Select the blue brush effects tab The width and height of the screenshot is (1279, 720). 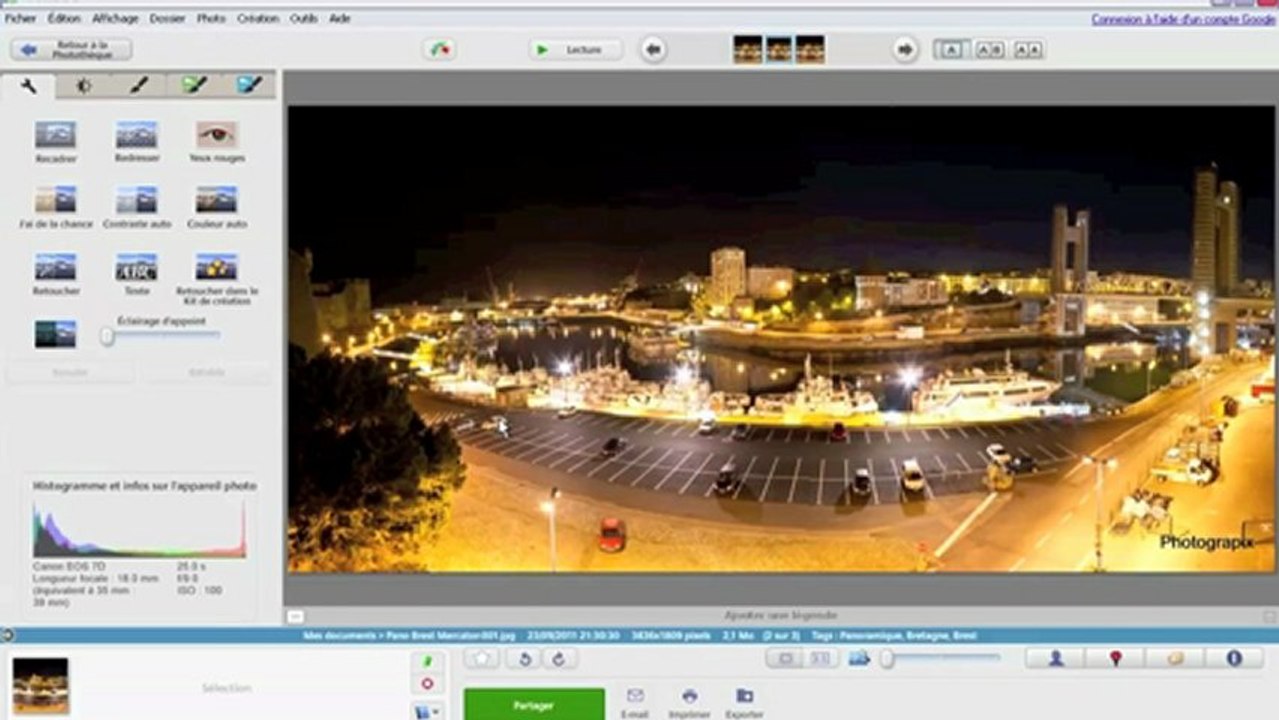[x=249, y=85]
